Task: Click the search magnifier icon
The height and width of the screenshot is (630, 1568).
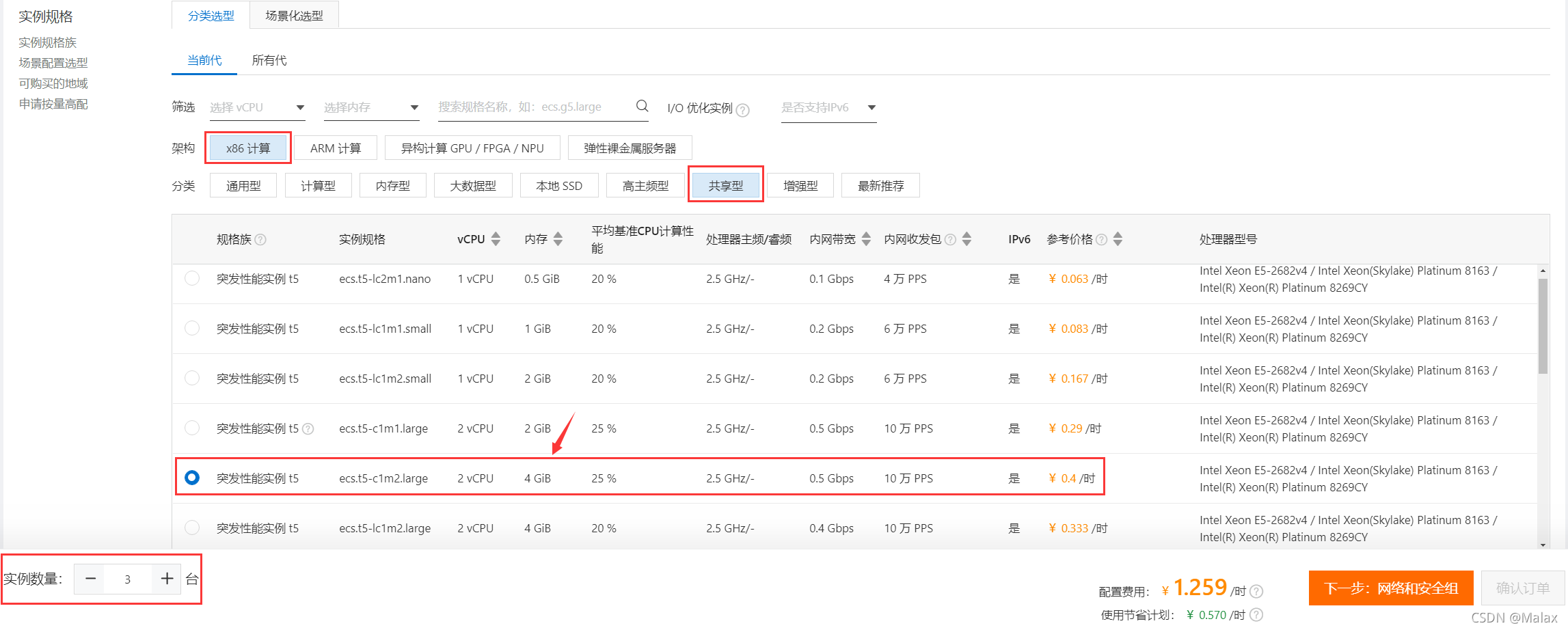Action: point(642,106)
